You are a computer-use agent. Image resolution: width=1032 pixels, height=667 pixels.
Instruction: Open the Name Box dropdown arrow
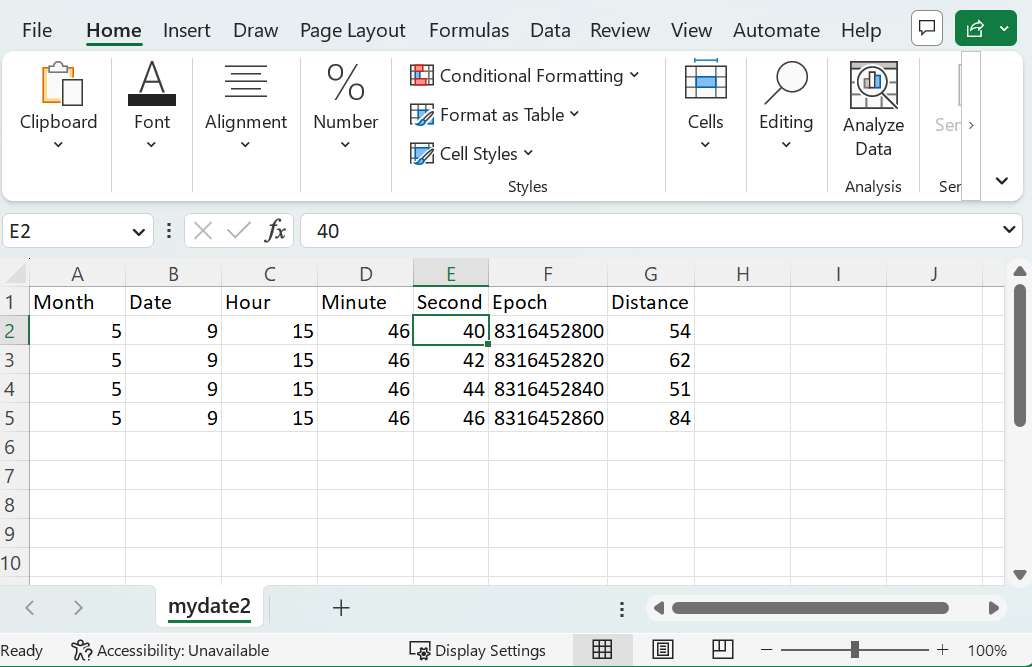click(x=138, y=232)
